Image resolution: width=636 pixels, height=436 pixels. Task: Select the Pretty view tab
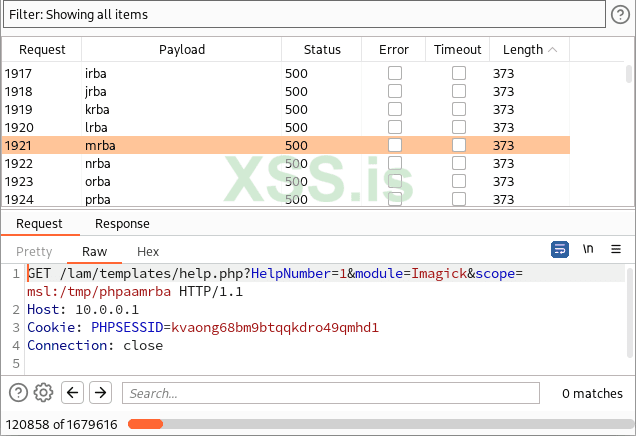(x=34, y=251)
